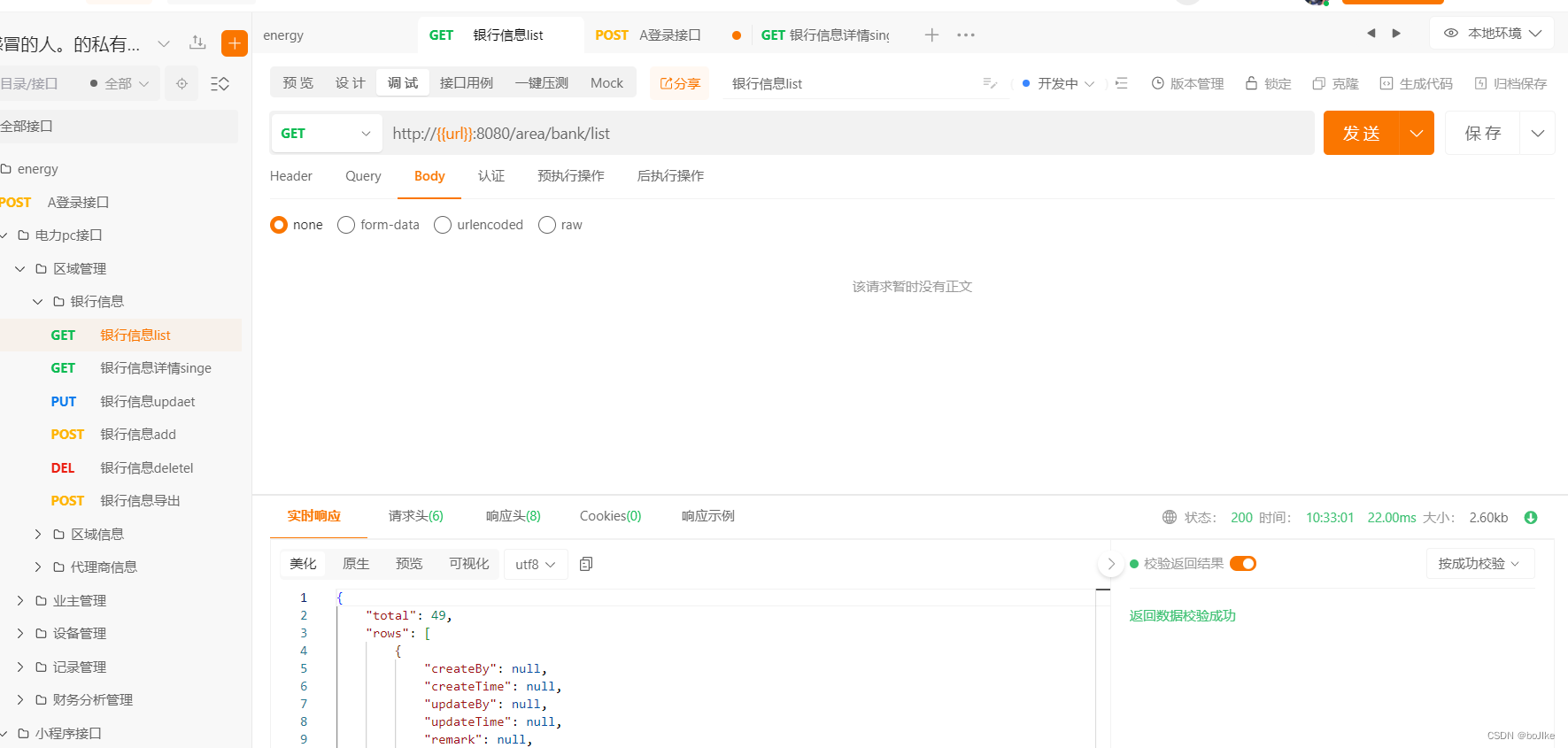
Task: Switch to the Header tab
Action: [291, 176]
